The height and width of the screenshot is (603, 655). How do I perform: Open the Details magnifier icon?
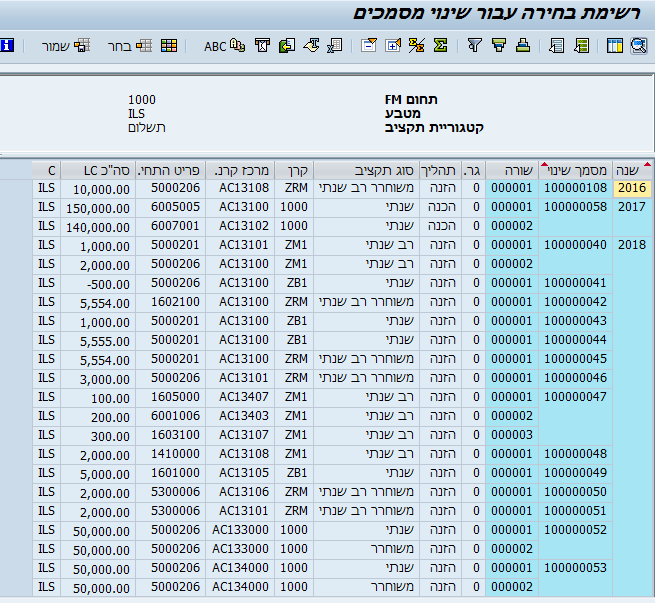click(639, 46)
